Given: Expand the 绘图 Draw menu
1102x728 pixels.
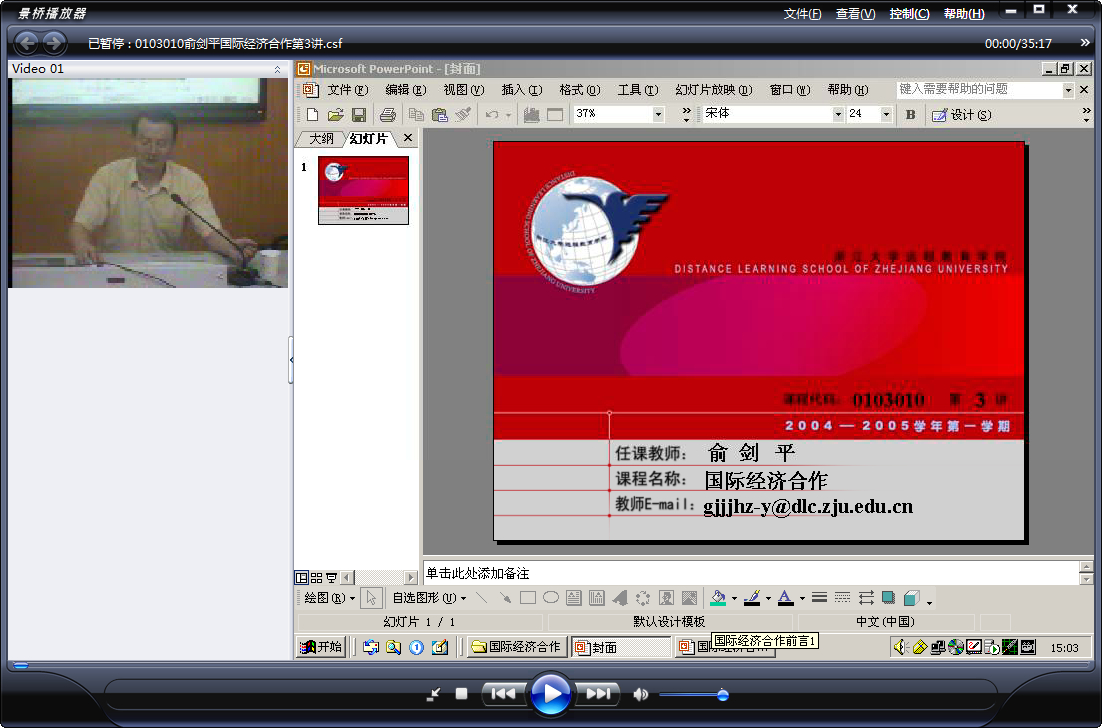Looking at the screenshot, I should [x=329, y=598].
